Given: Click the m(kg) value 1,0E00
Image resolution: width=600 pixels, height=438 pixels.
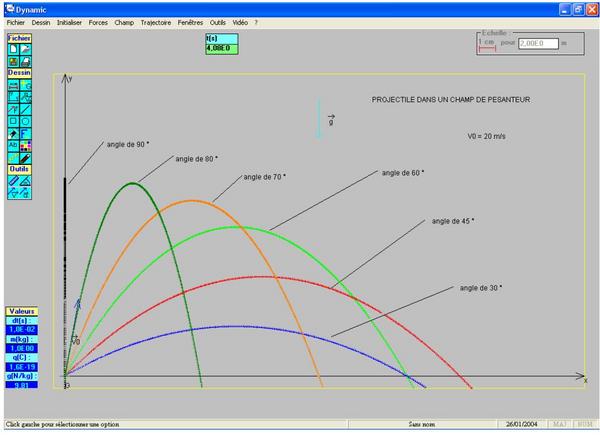Looking at the screenshot, I should click(x=22, y=348).
